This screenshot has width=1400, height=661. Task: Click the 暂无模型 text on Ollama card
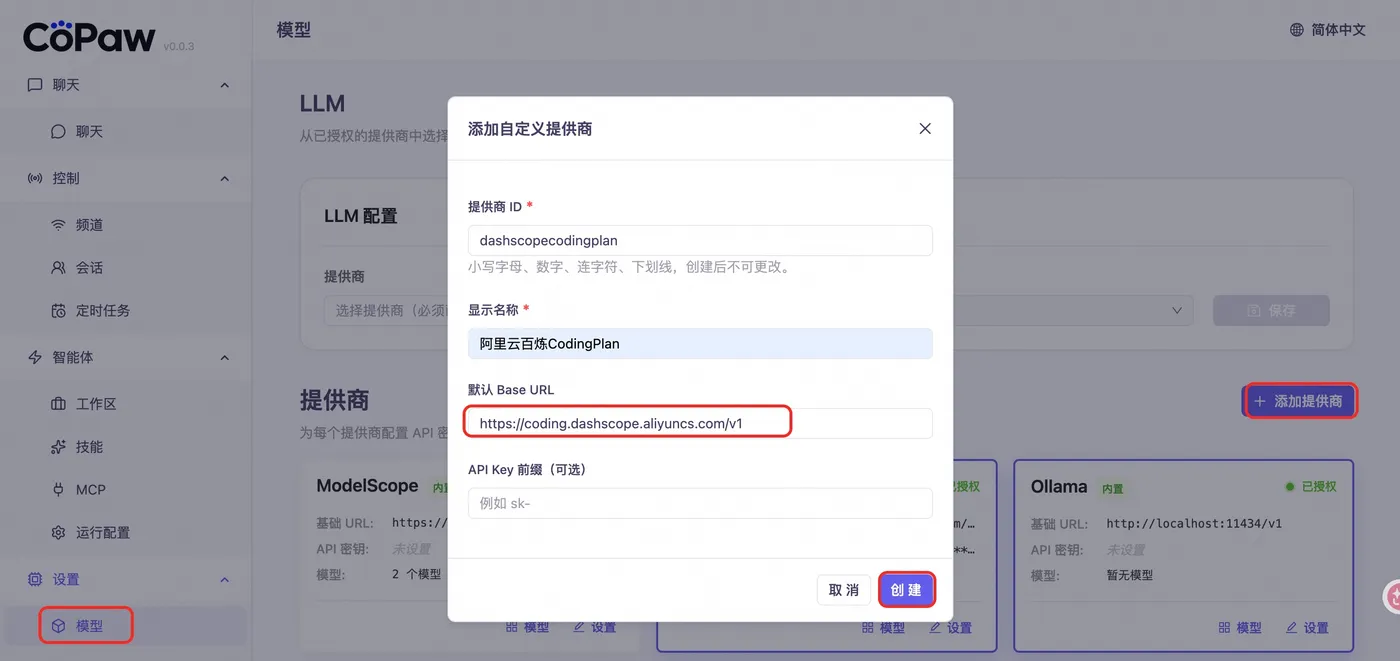point(1129,575)
